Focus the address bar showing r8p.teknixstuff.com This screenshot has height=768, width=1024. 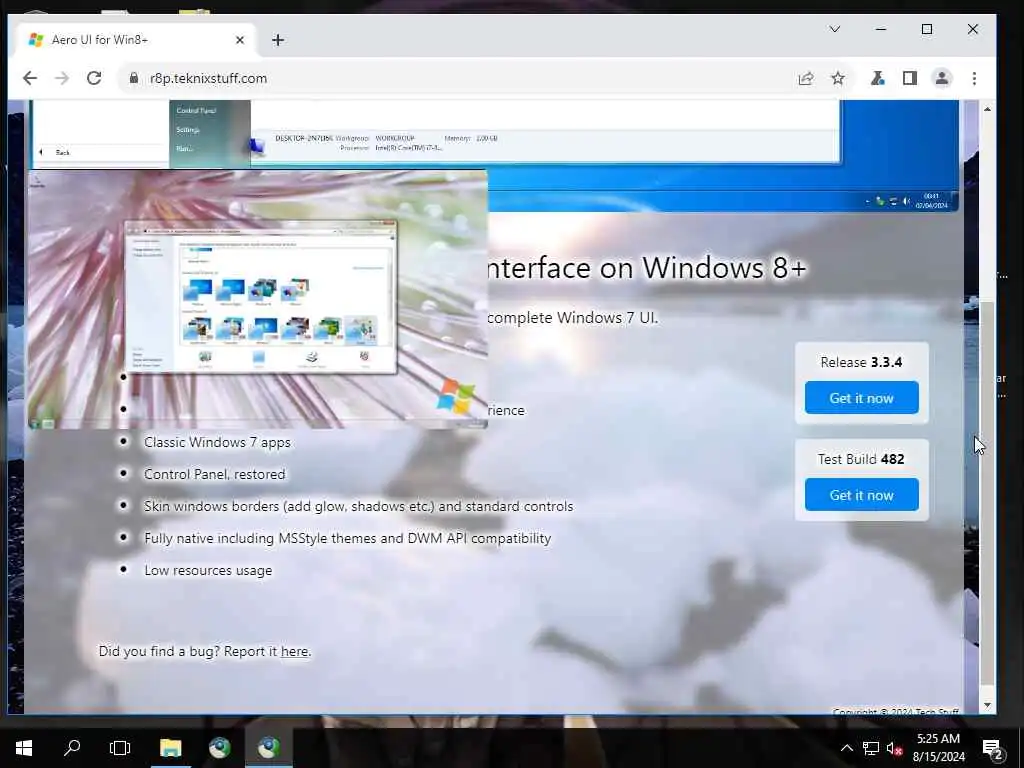(457, 78)
